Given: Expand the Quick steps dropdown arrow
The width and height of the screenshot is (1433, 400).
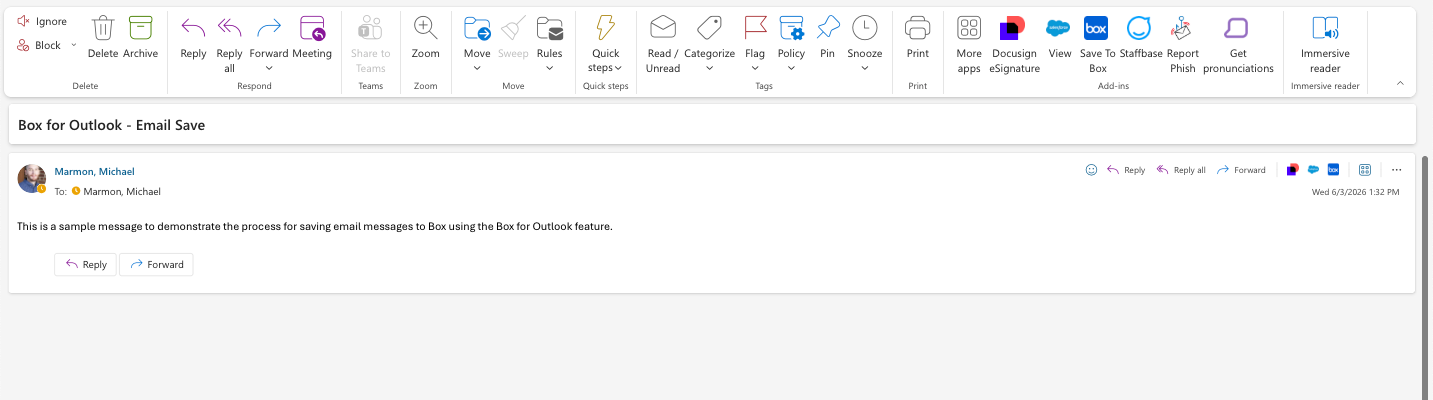Looking at the screenshot, I should (619, 68).
